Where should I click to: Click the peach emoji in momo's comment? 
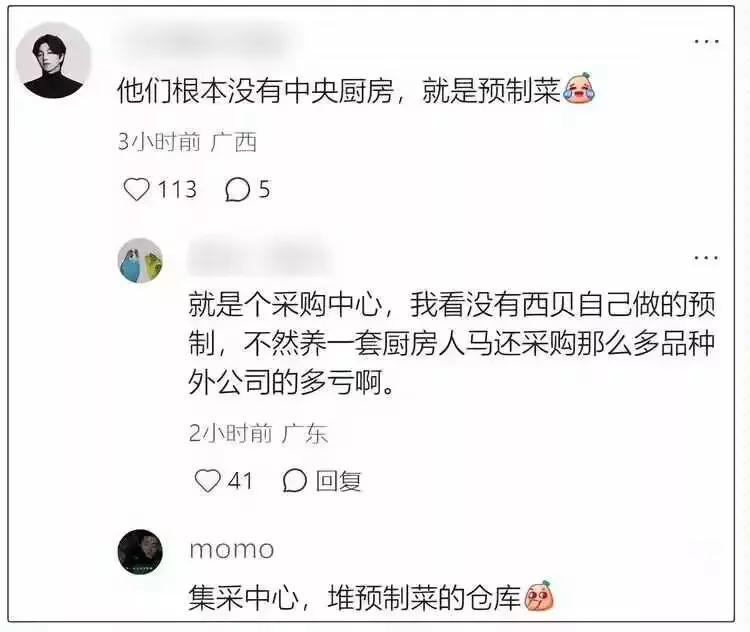pos(540,595)
